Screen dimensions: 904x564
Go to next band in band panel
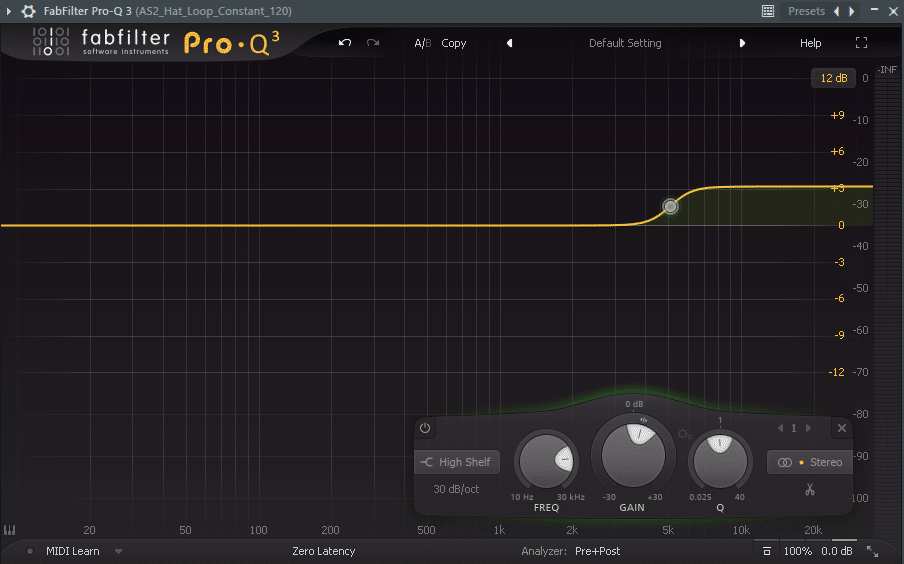(808, 428)
